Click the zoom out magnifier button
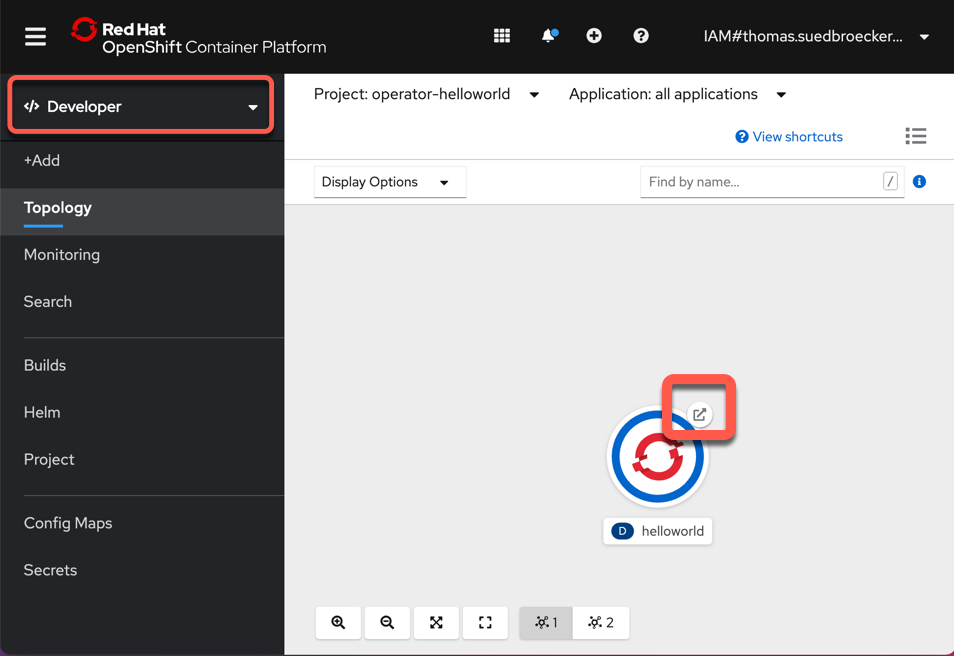This screenshot has height=656, width=954. click(387, 623)
